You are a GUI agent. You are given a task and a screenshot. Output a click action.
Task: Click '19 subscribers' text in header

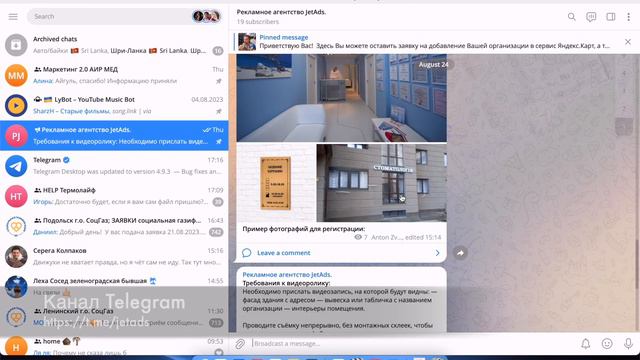258,22
